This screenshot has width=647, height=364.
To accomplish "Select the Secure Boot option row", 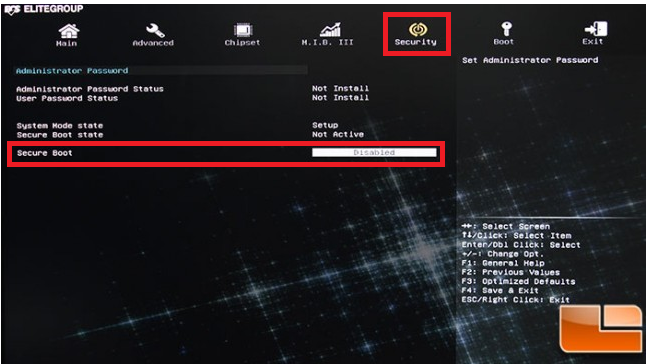I will 226,153.
